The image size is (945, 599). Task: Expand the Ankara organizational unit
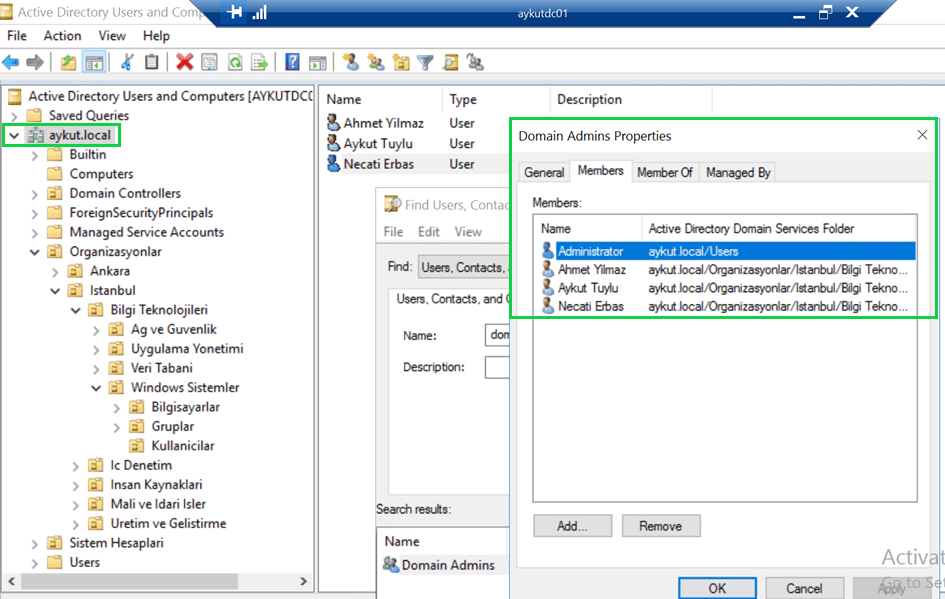point(55,271)
